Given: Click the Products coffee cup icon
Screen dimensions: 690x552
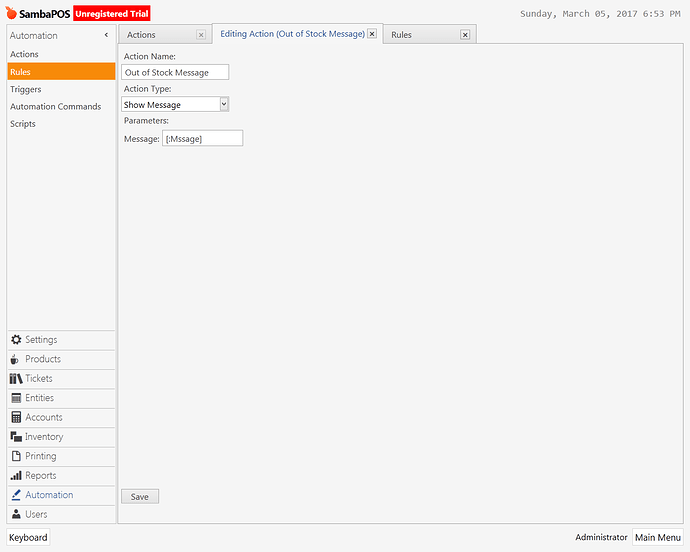Looking at the screenshot, I should pyautogui.click(x=16, y=359).
